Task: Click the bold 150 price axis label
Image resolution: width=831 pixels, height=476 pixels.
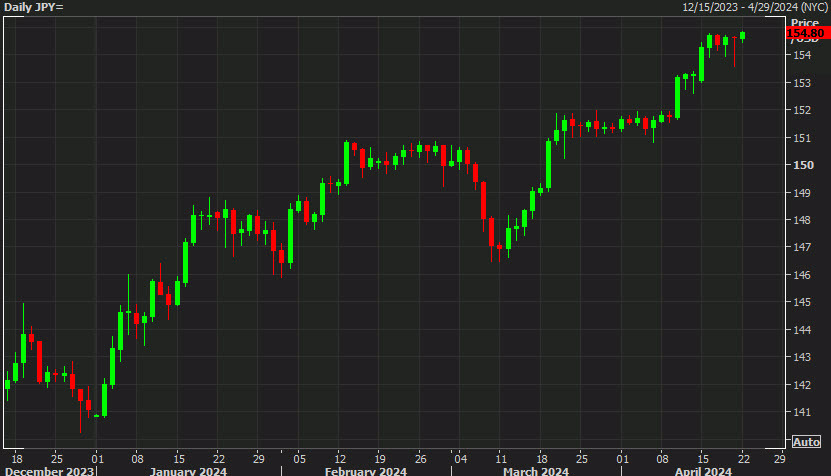Action: (803, 165)
